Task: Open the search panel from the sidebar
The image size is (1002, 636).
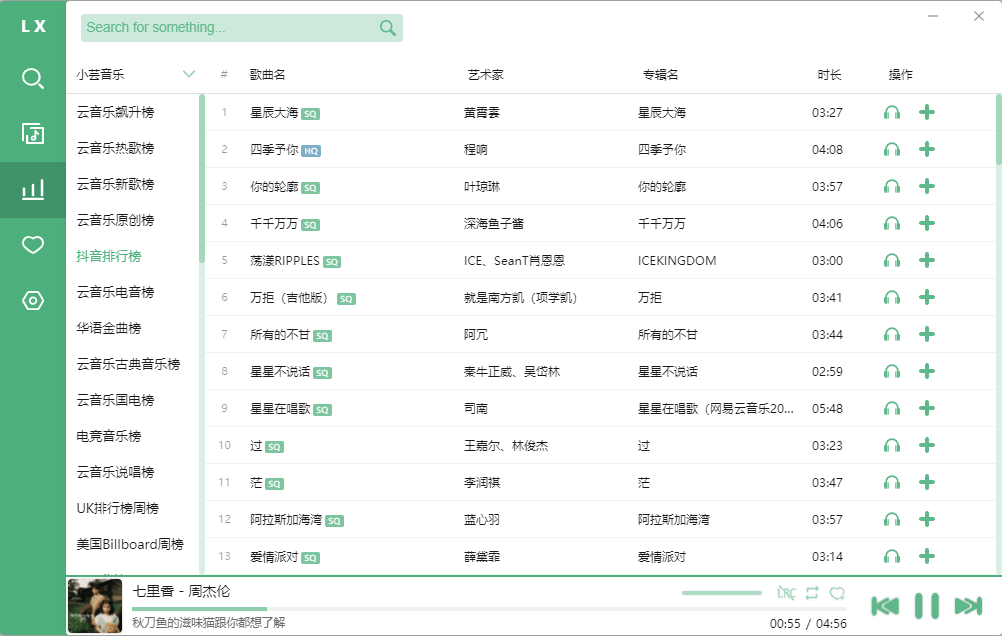Action: 32,78
